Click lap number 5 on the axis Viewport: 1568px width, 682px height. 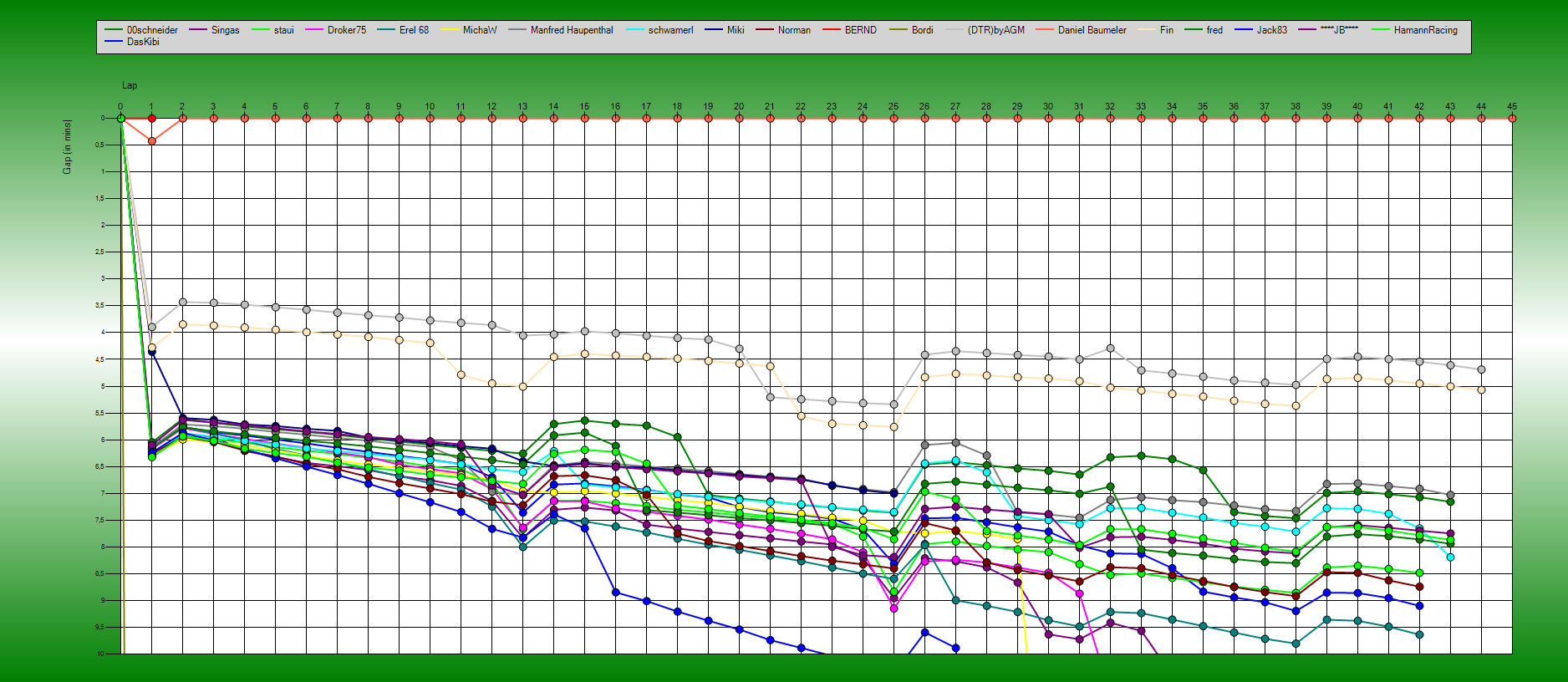point(275,107)
